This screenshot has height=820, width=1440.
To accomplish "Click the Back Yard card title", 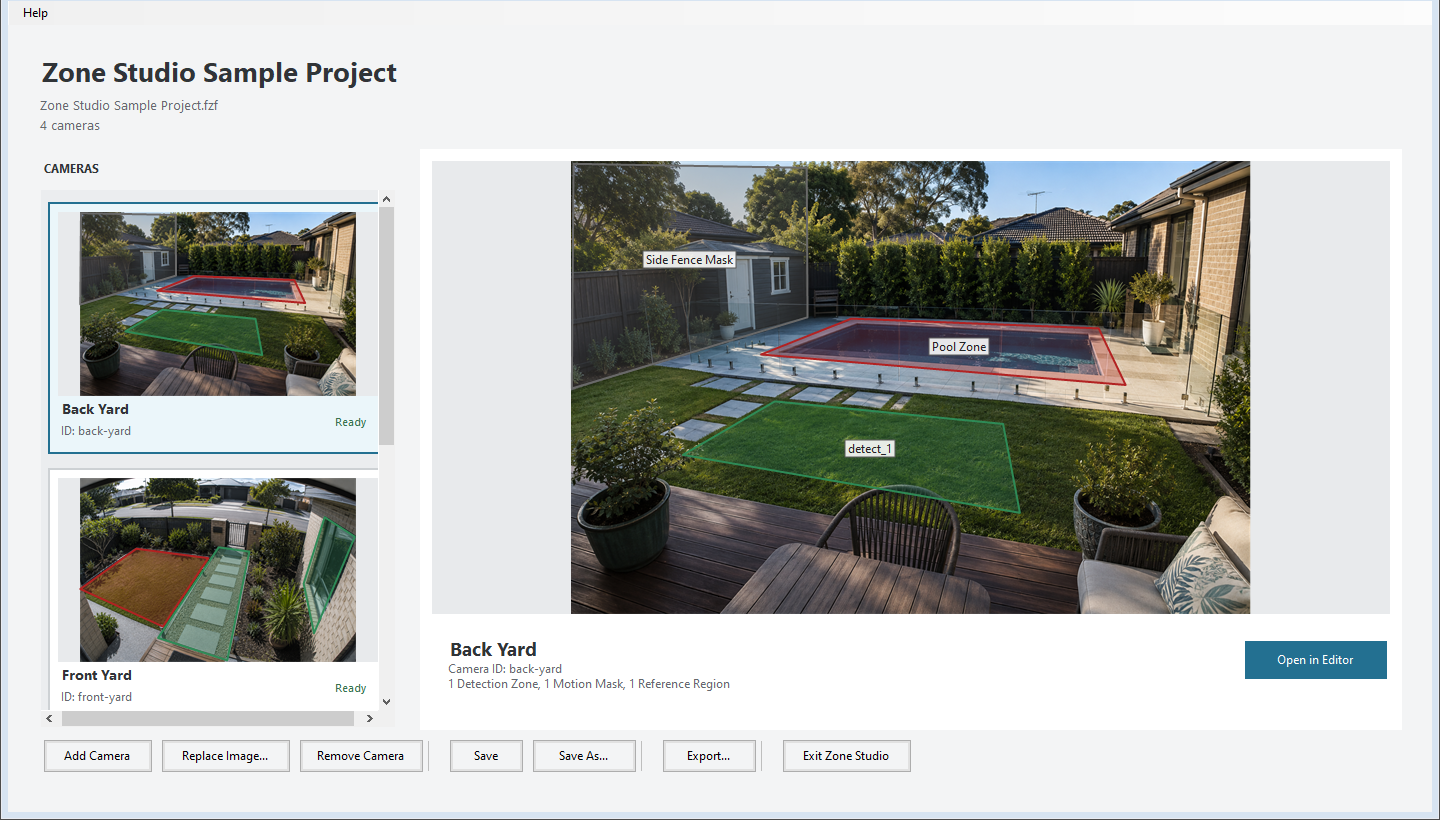I will pyautogui.click(x=95, y=409).
